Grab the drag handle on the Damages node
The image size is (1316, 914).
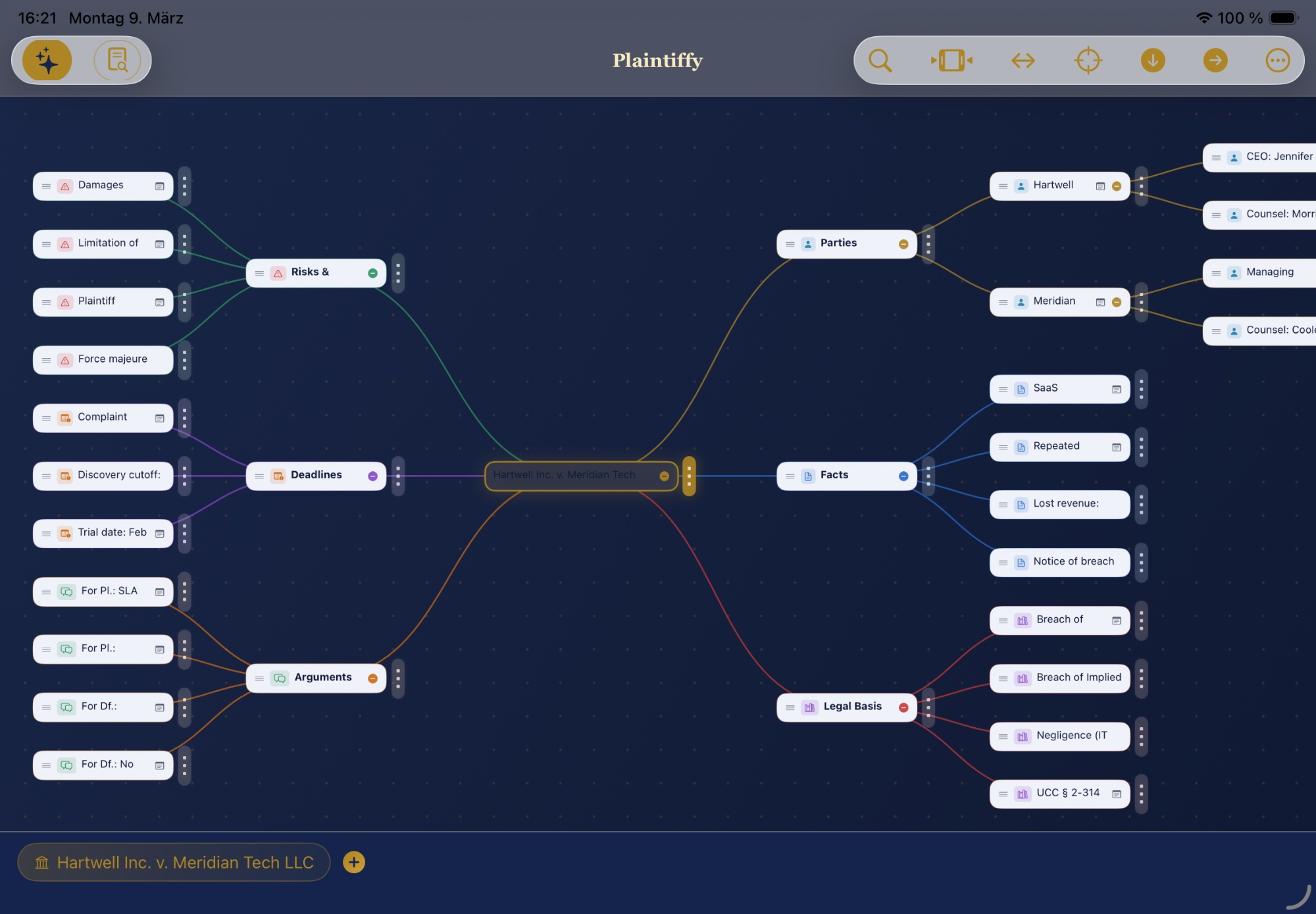tap(46, 186)
